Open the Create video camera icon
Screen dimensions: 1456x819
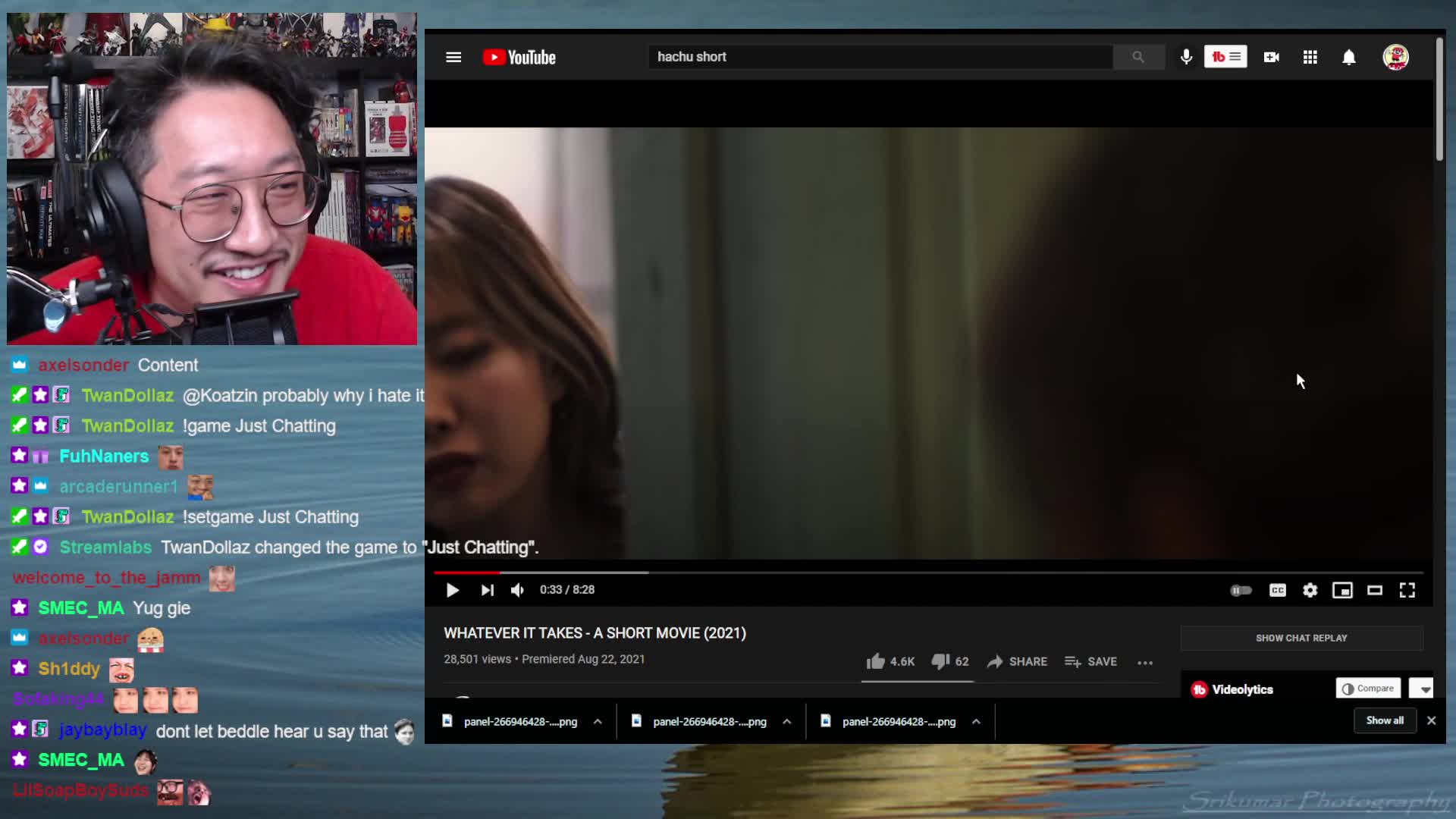click(x=1272, y=57)
